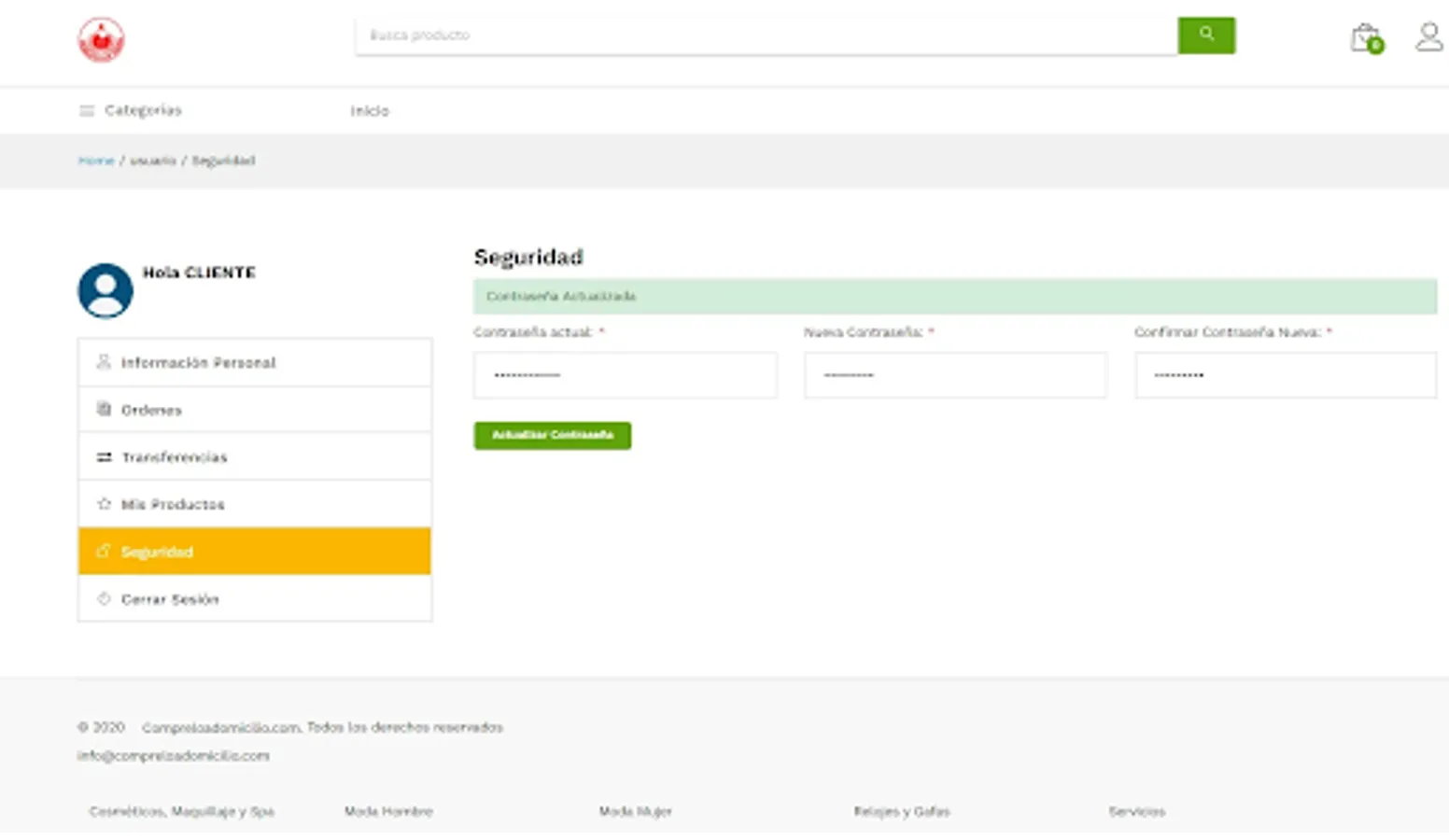
Task: Click the arrows icon beside Transferencias
Action: (x=104, y=456)
